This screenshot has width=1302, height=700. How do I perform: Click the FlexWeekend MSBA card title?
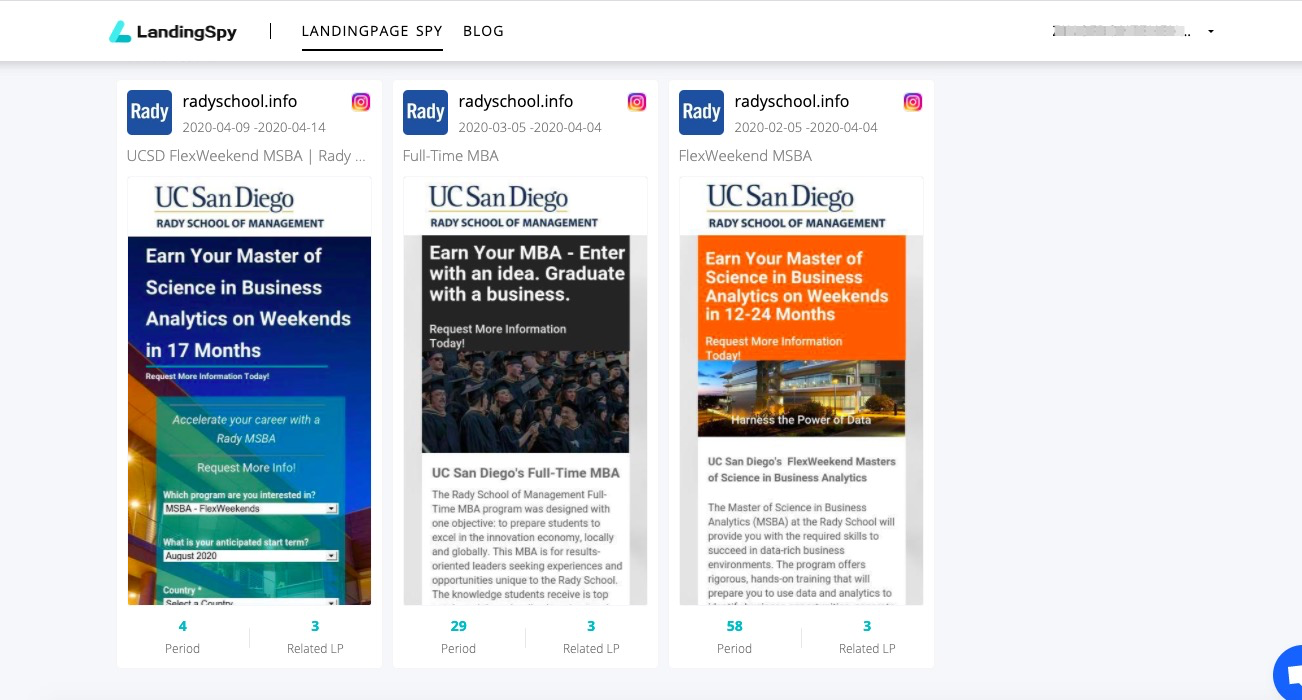pos(745,156)
